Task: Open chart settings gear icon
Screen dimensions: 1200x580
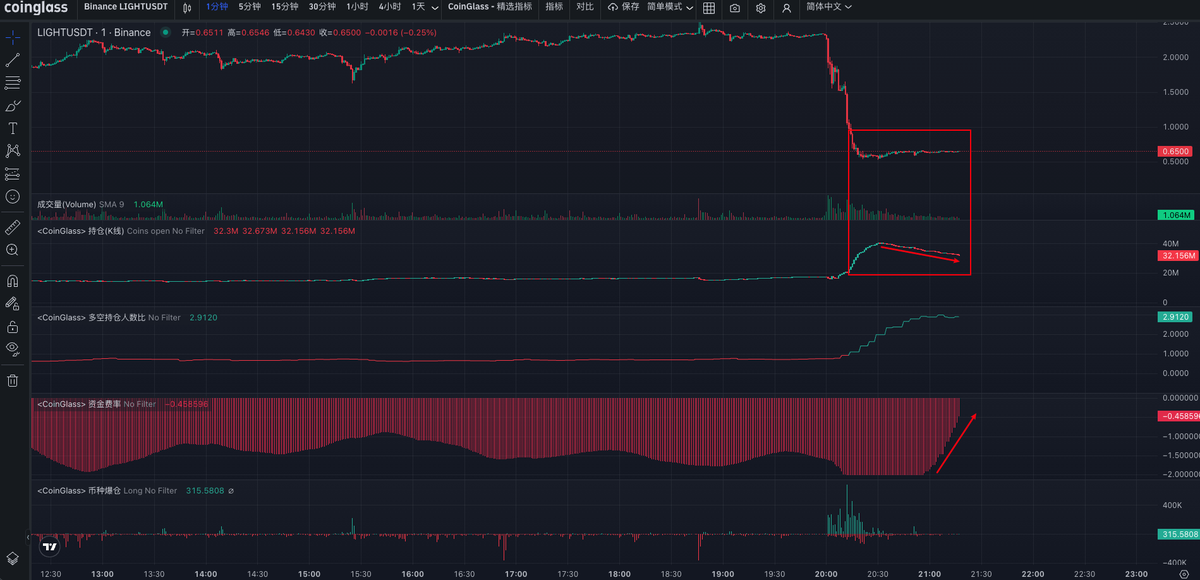Action: click(x=761, y=7)
